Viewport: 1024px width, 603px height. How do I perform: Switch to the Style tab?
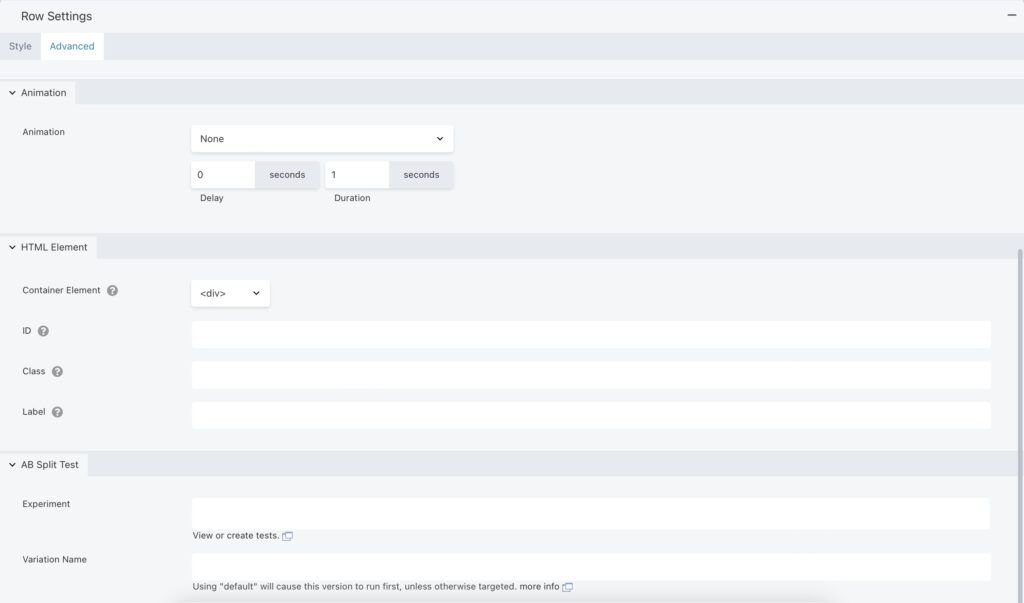point(18,45)
